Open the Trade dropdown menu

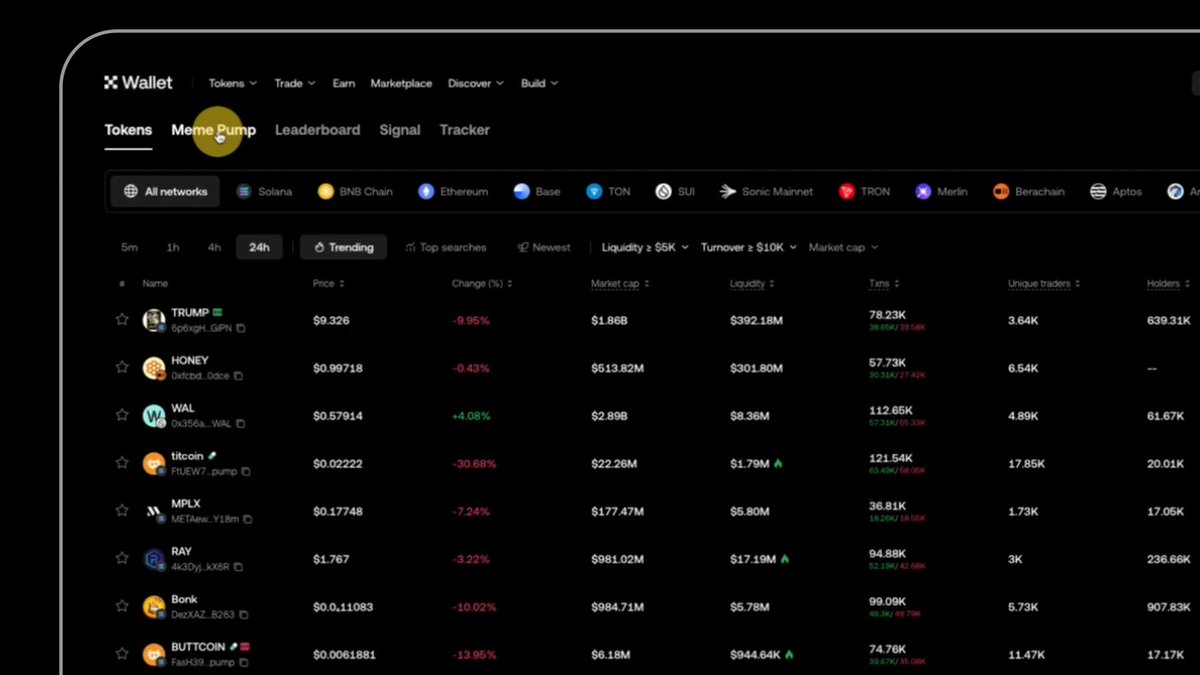pyautogui.click(x=295, y=84)
